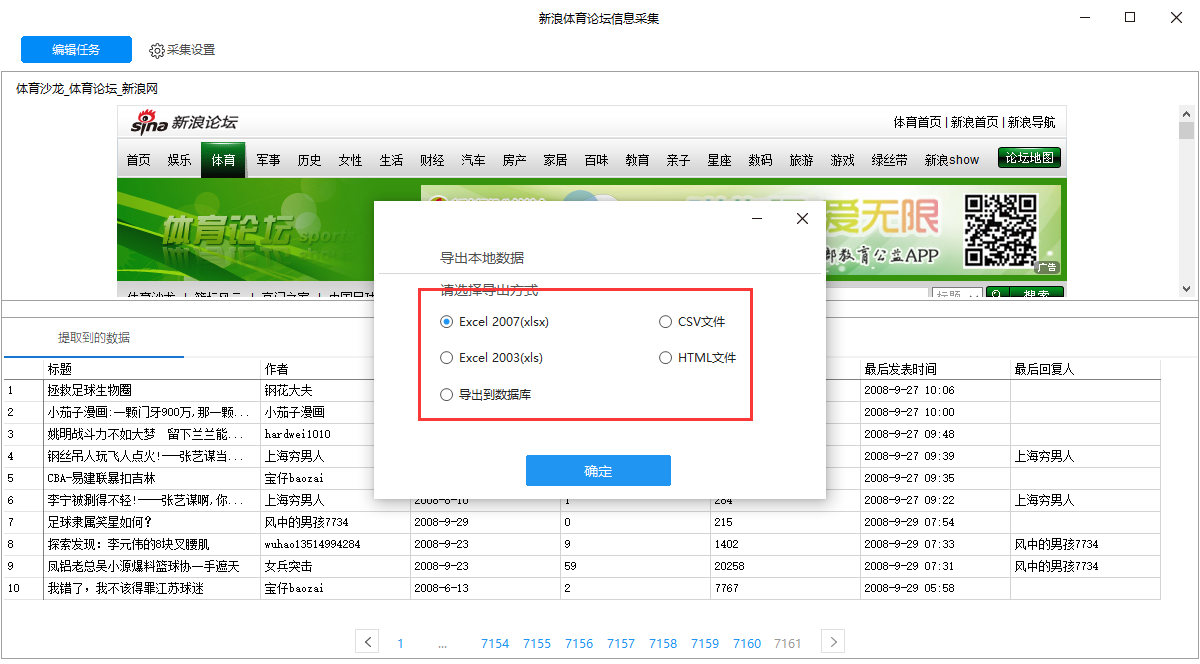1200x664 pixels.
Task: Go to next results page arrow
Action: tap(832, 642)
